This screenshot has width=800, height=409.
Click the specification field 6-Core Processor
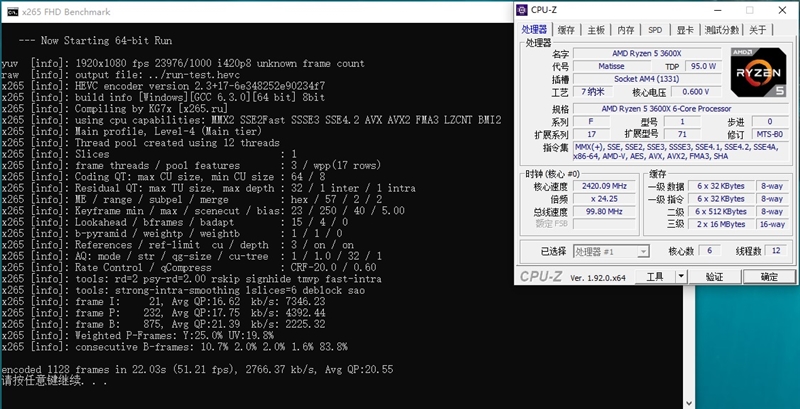click(x=679, y=109)
